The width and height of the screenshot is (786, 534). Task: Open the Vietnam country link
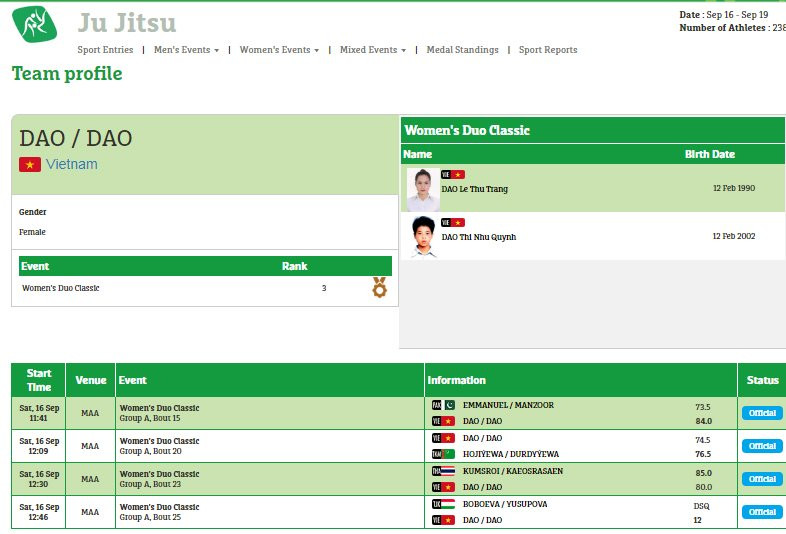[x=72, y=164]
